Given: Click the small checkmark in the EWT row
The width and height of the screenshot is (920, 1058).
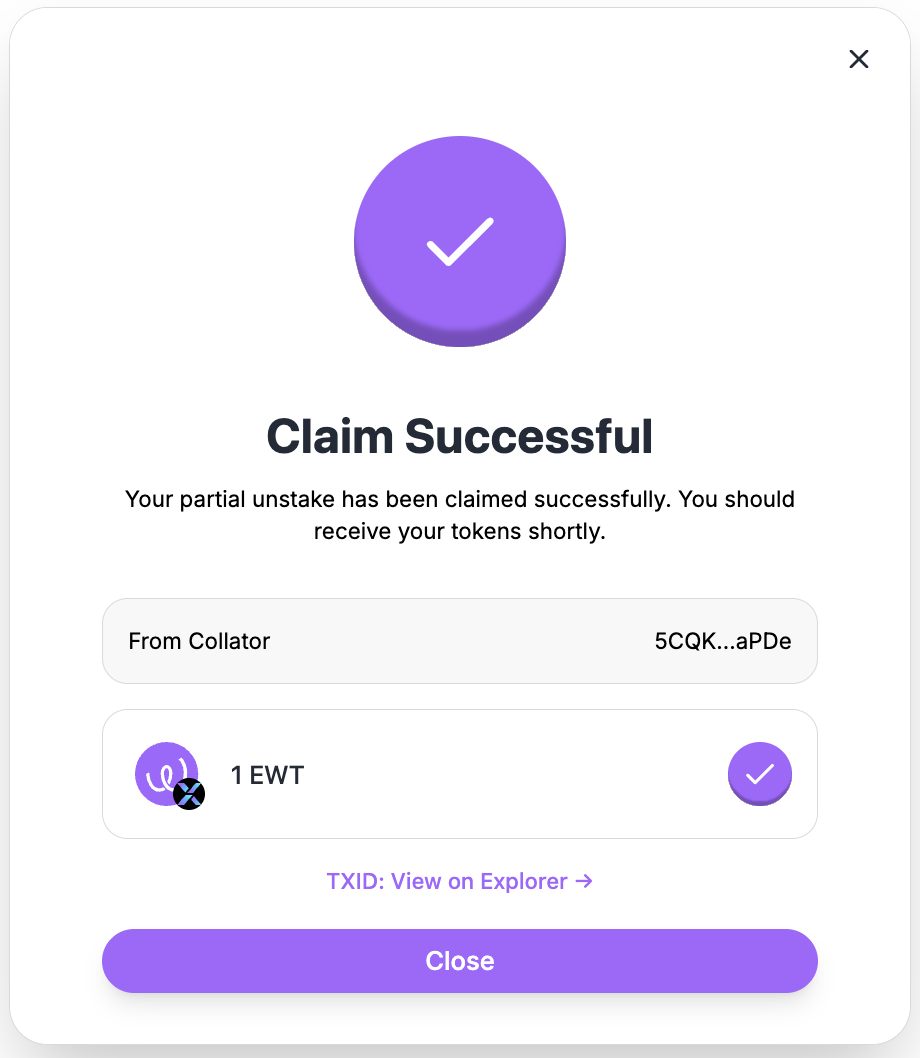Looking at the screenshot, I should [760, 774].
